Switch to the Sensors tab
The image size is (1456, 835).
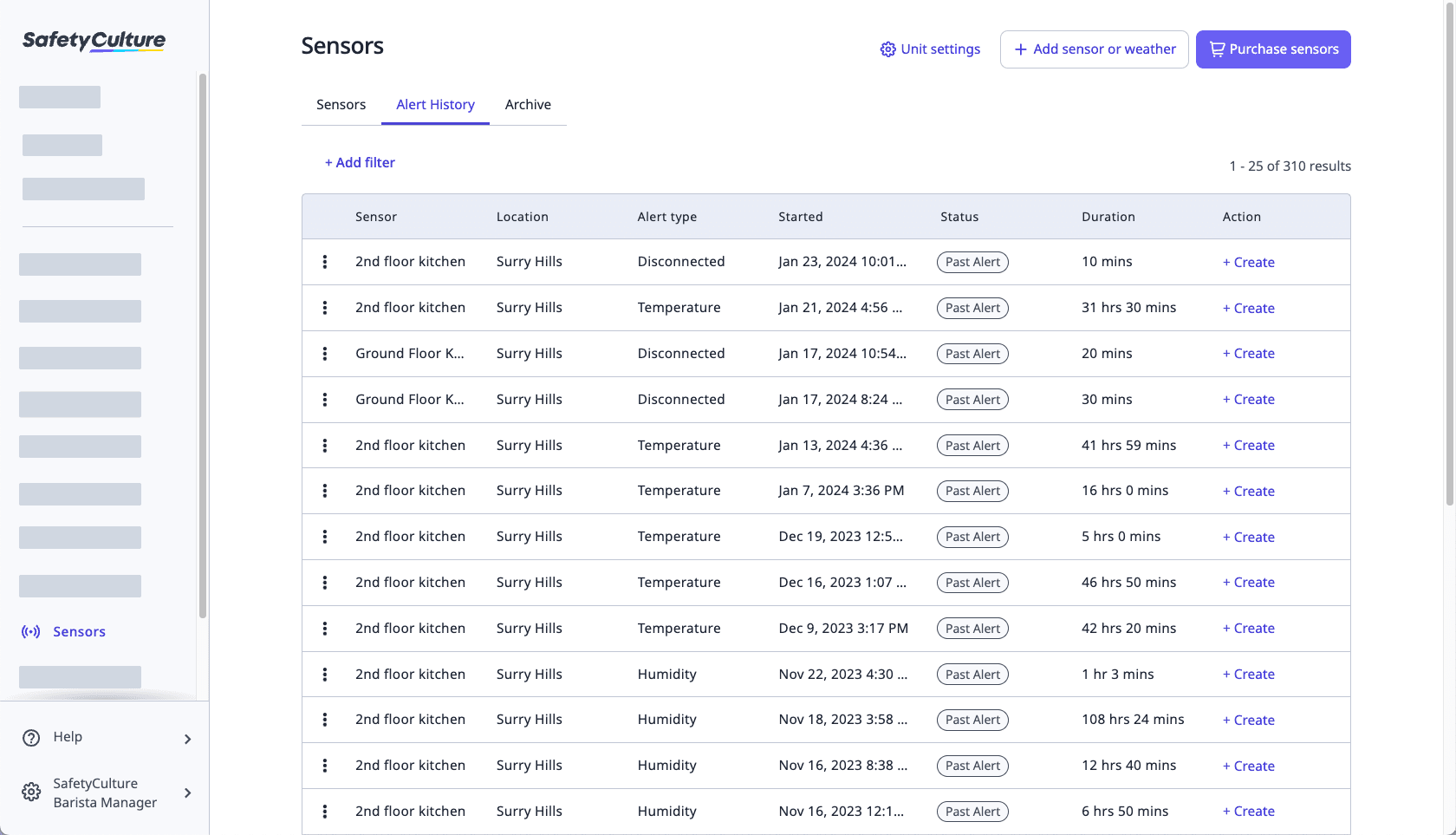pos(341,104)
